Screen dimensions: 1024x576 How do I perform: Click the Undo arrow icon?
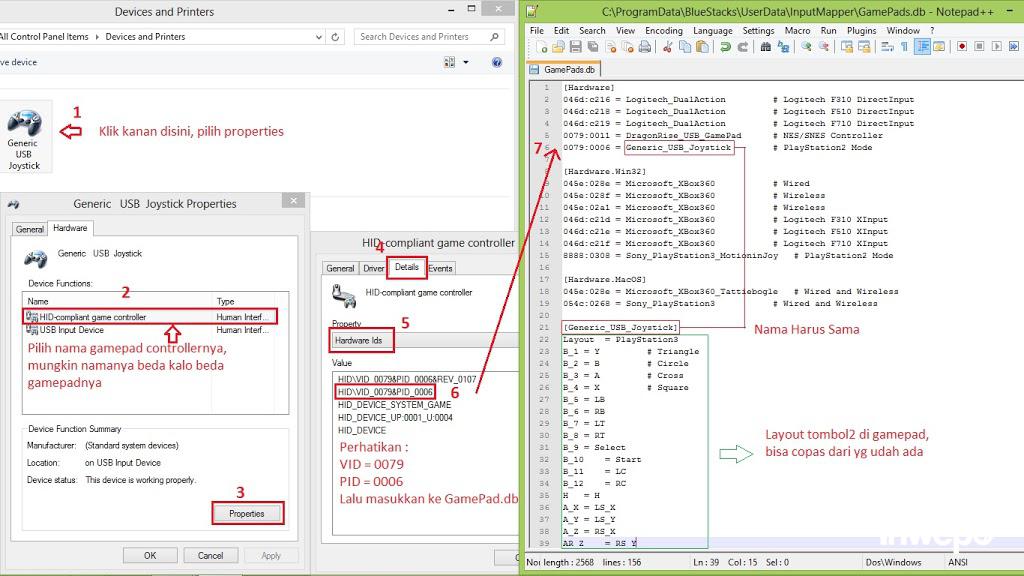tap(725, 47)
